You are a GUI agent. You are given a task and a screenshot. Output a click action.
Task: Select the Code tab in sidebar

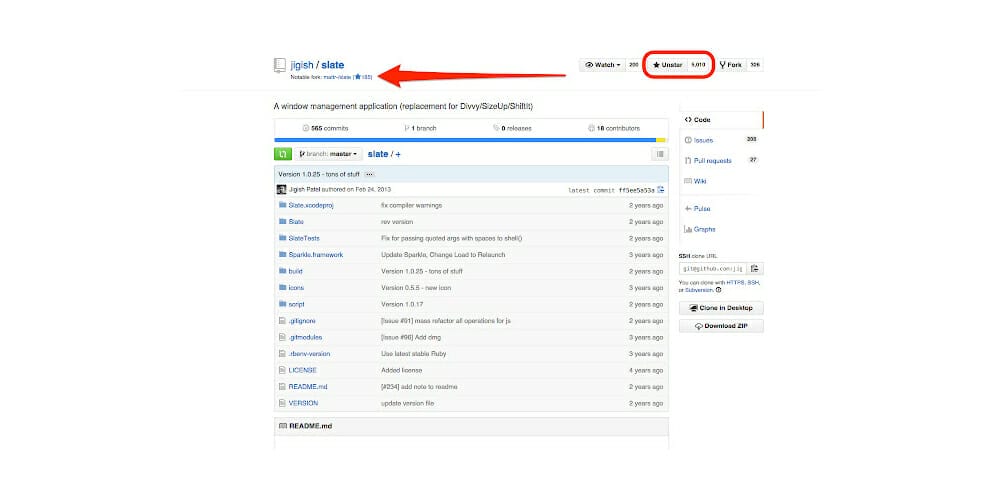click(x=721, y=120)
